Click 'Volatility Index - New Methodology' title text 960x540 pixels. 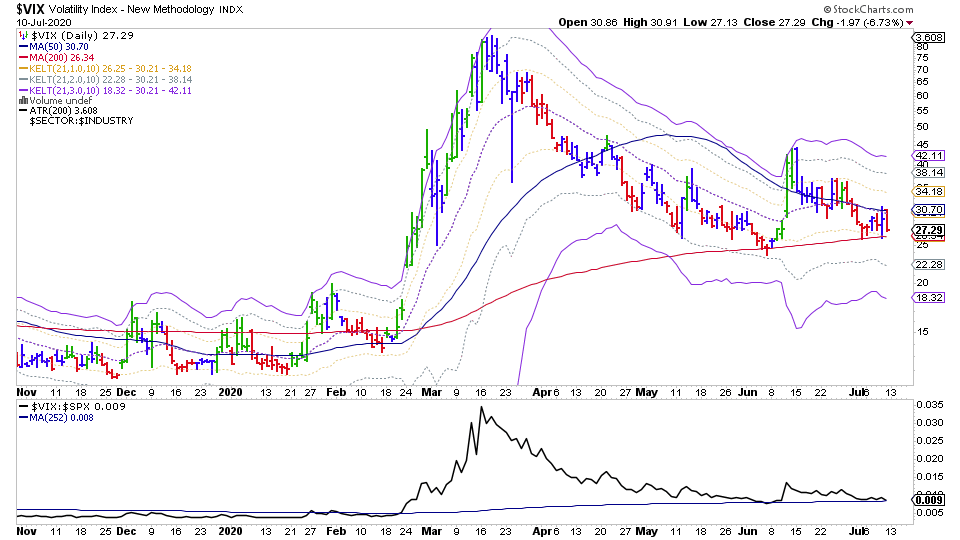[x=132, y=9]
